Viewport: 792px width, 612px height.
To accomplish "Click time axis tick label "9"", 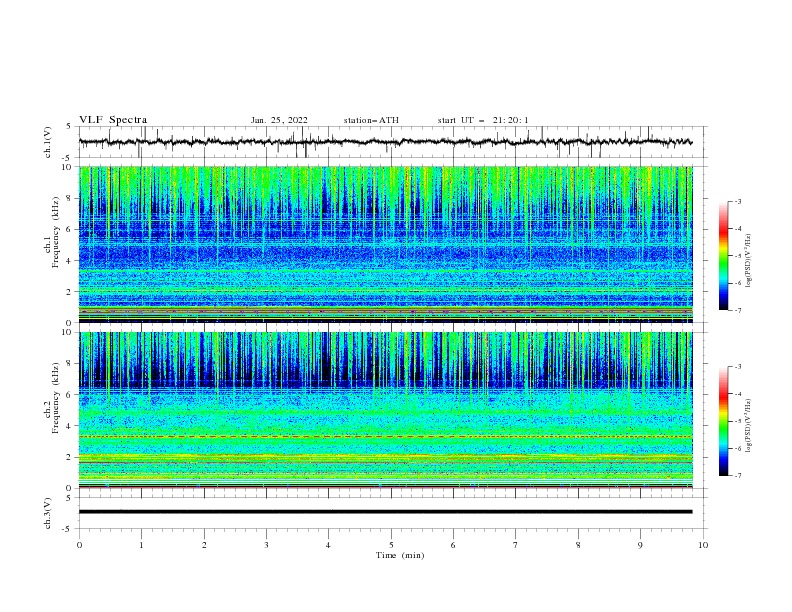I will (x=640, y=545).
